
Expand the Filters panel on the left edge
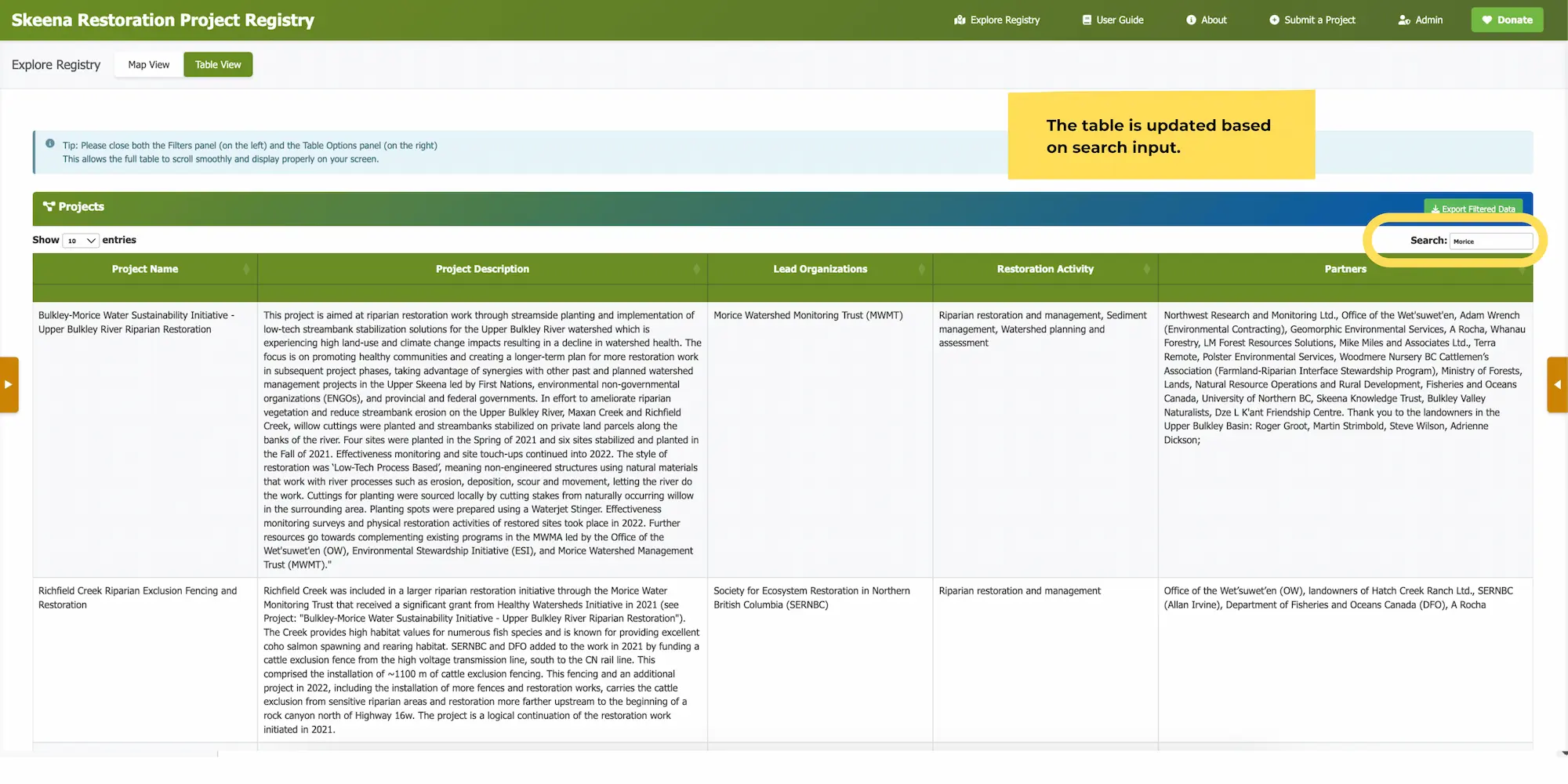[x=9, y=384]
